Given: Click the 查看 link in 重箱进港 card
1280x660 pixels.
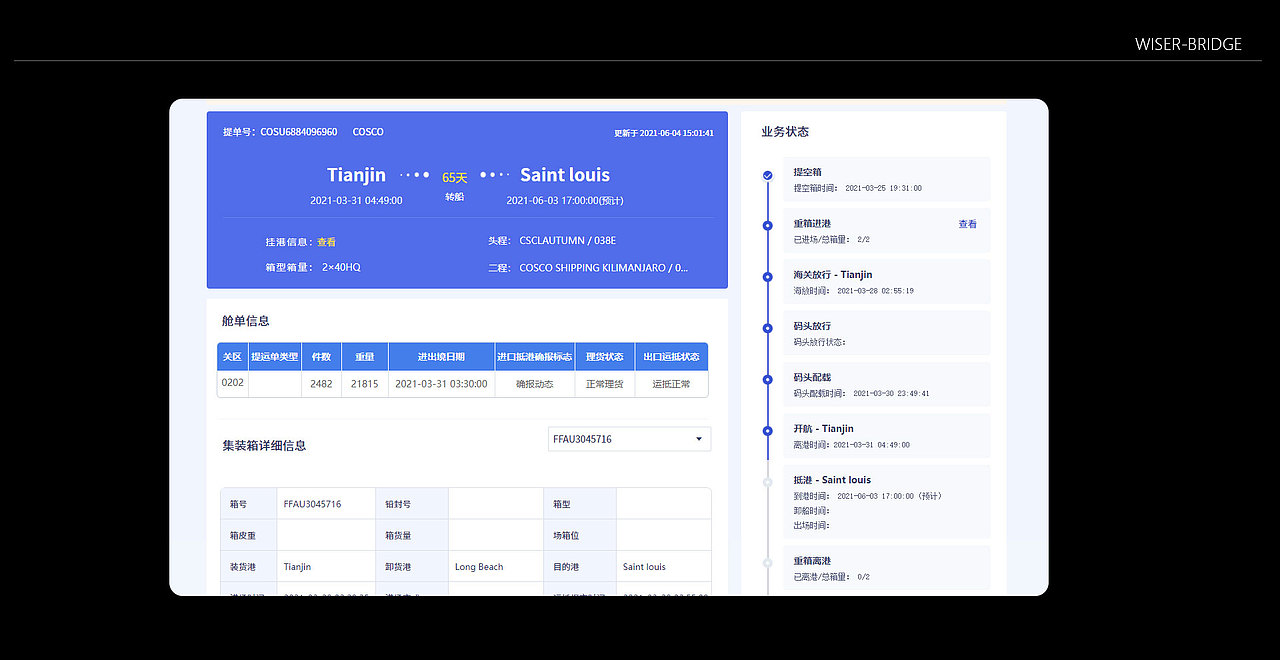Looking at the screenshot, I should coord(967,224).
